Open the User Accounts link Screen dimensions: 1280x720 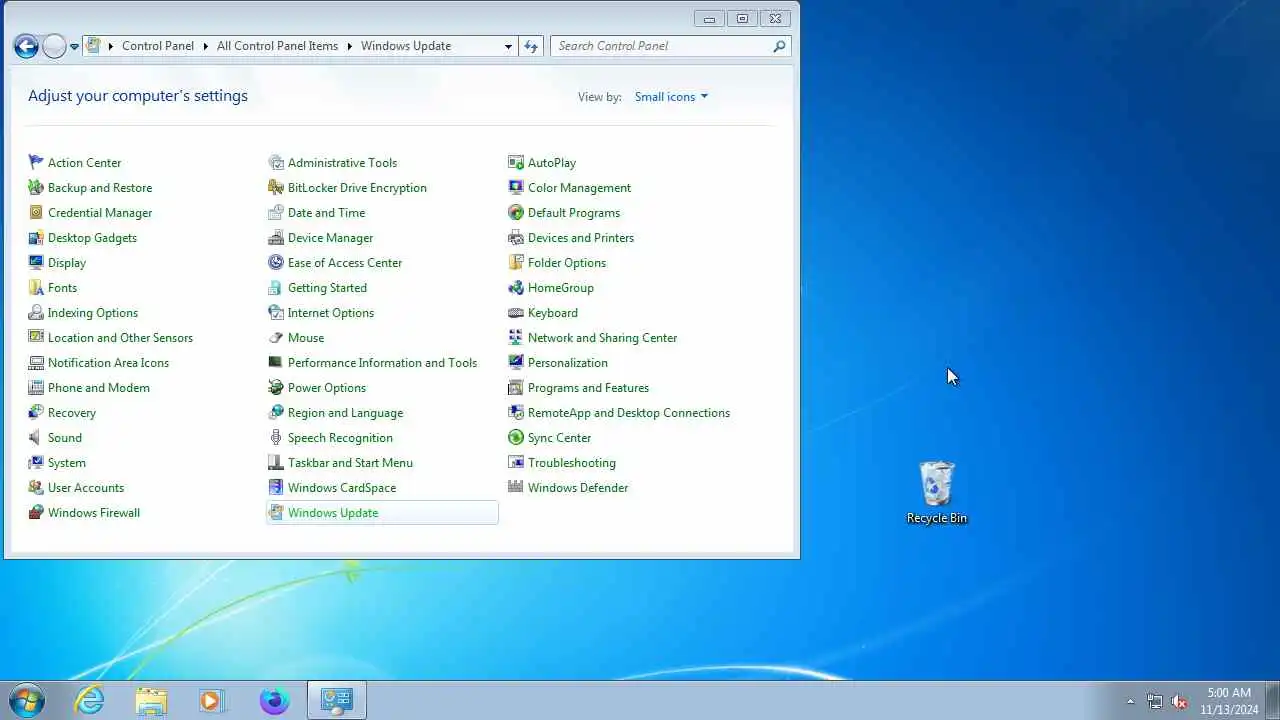point(86,487)
